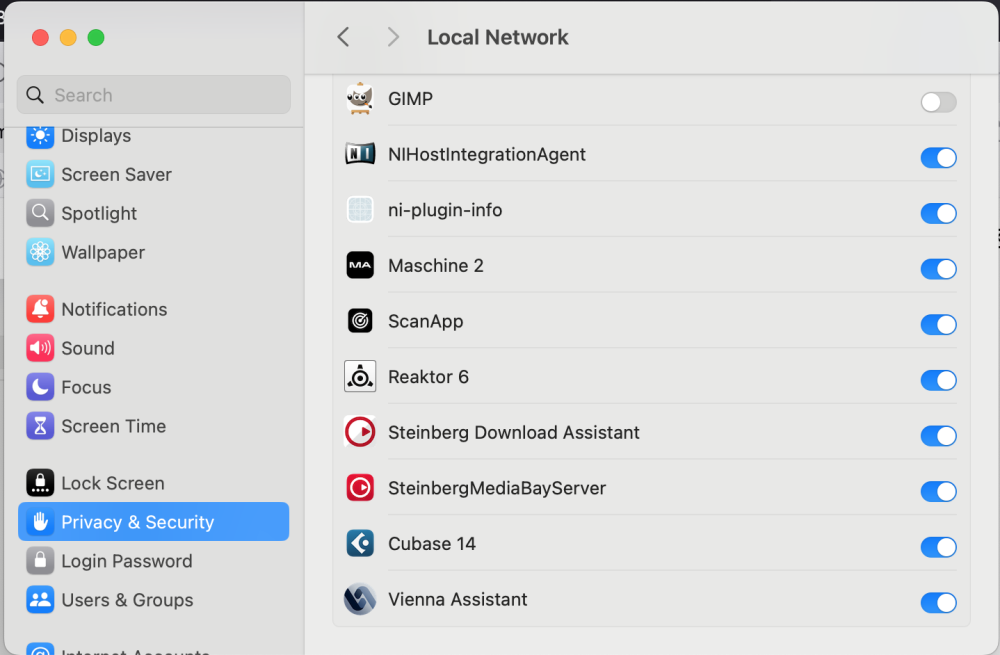The image size is (1000, 655).
Task: Click the NIHostIntegrationAgent icon
Action: 360,154
